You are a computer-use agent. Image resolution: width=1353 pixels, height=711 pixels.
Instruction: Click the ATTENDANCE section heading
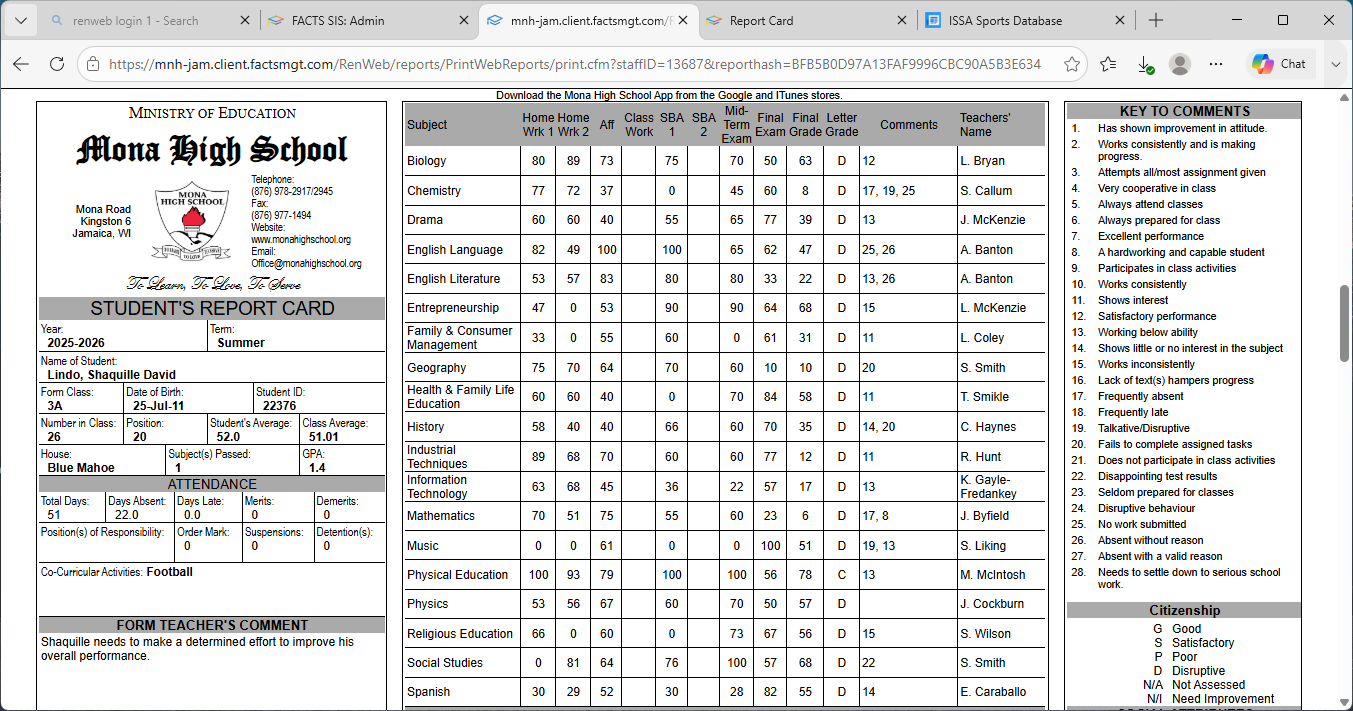point(212,484)
